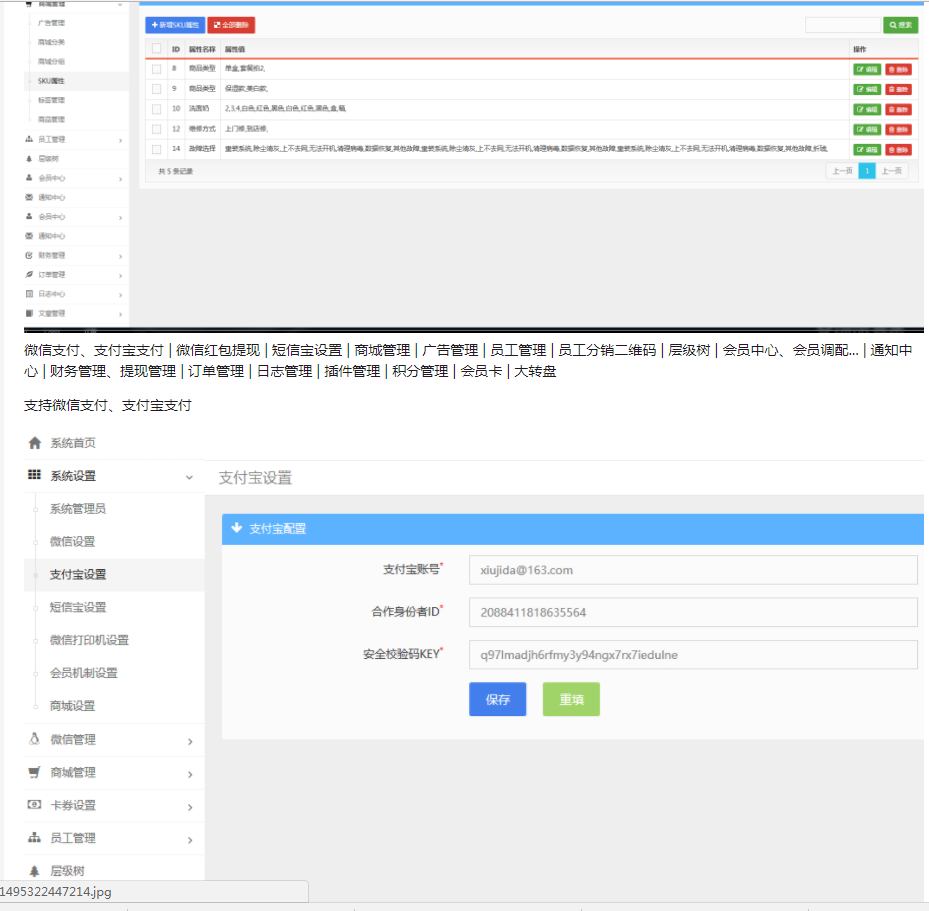Collapse the 系统设置 menu using its chevron
Screen dimensions: 929x911
tap(189, 478)
